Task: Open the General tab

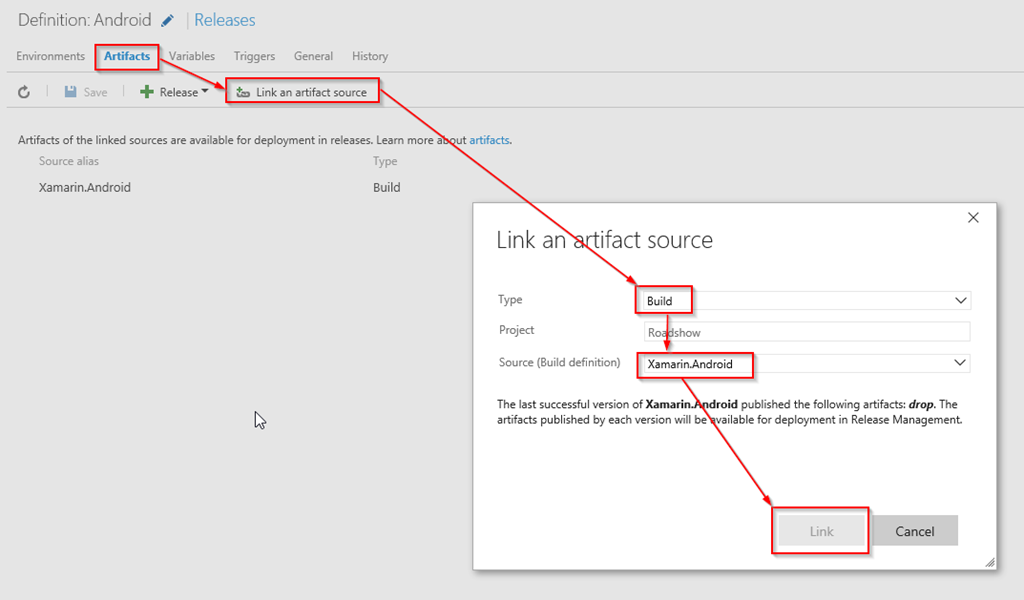Action: pos(313,56)
